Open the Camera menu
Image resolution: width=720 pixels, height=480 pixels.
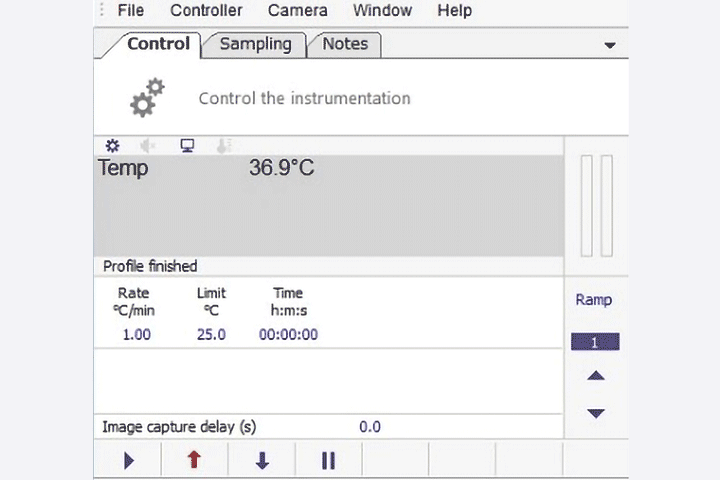click(298, 10)
